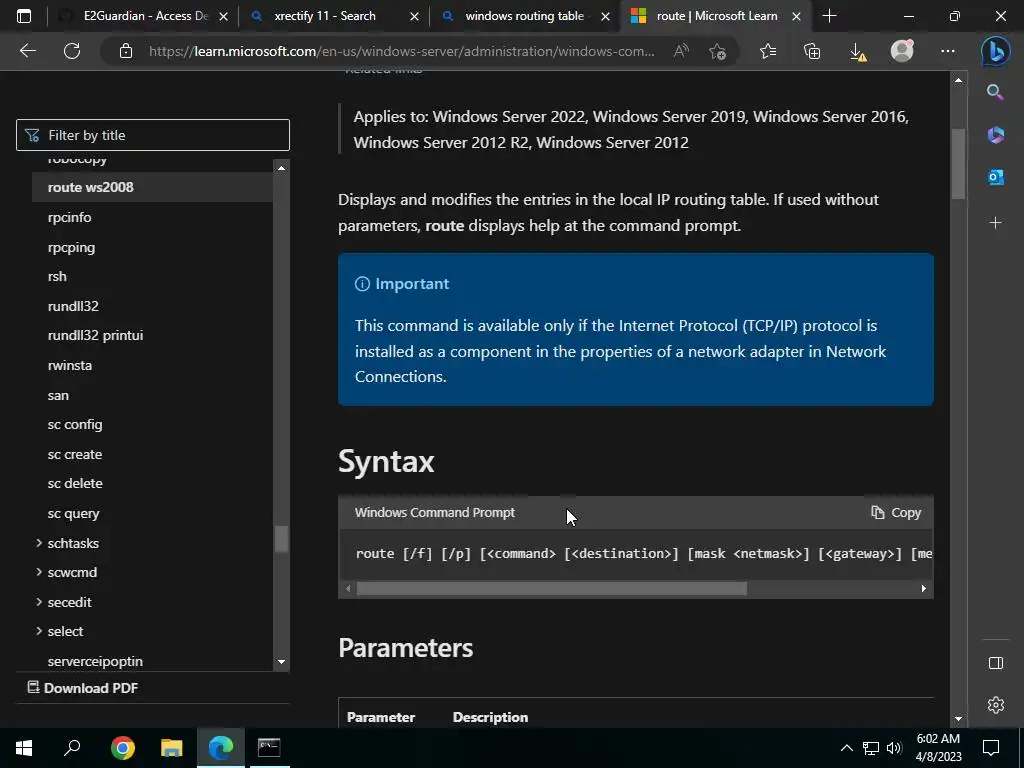Image resolution: width=1024 pixels, height=768 pixels.
Task: Open rundll32 printui article
Action: pyautogui.click(x=95, y=336)
